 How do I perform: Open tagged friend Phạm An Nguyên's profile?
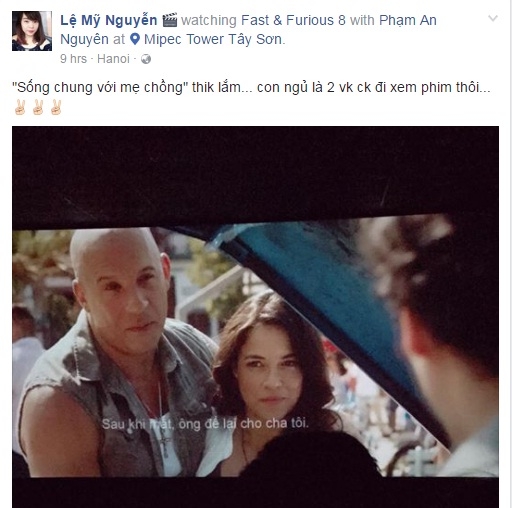[x=248, y=30]
